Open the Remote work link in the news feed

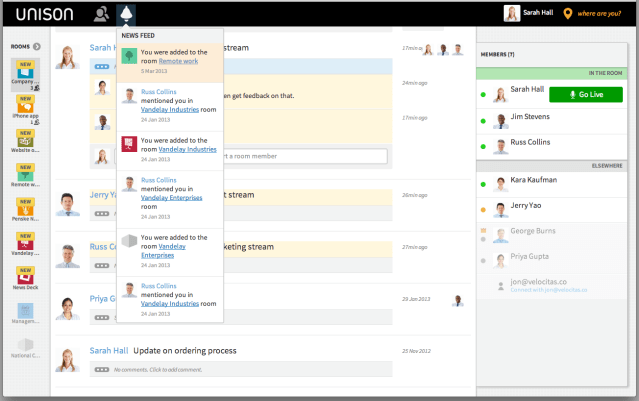click(178, 62)
